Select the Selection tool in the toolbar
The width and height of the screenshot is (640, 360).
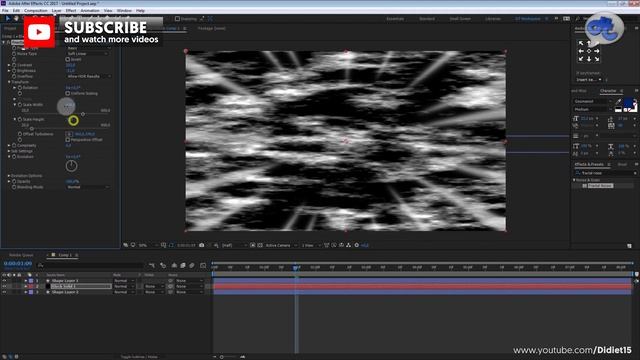[8, 18]
